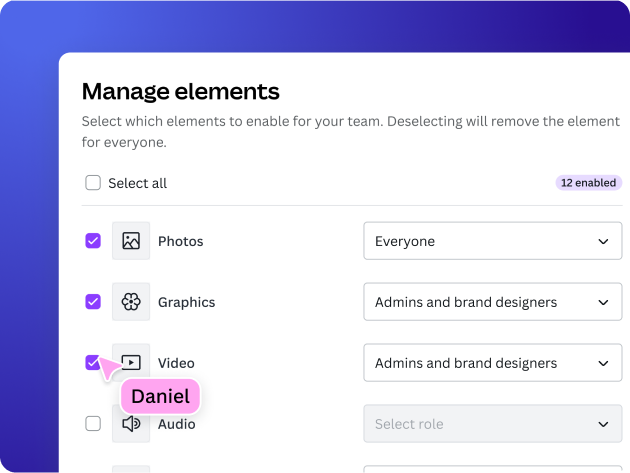Click the Video play icon
Viewport: 630px width, 473px height.
(131, 363)
